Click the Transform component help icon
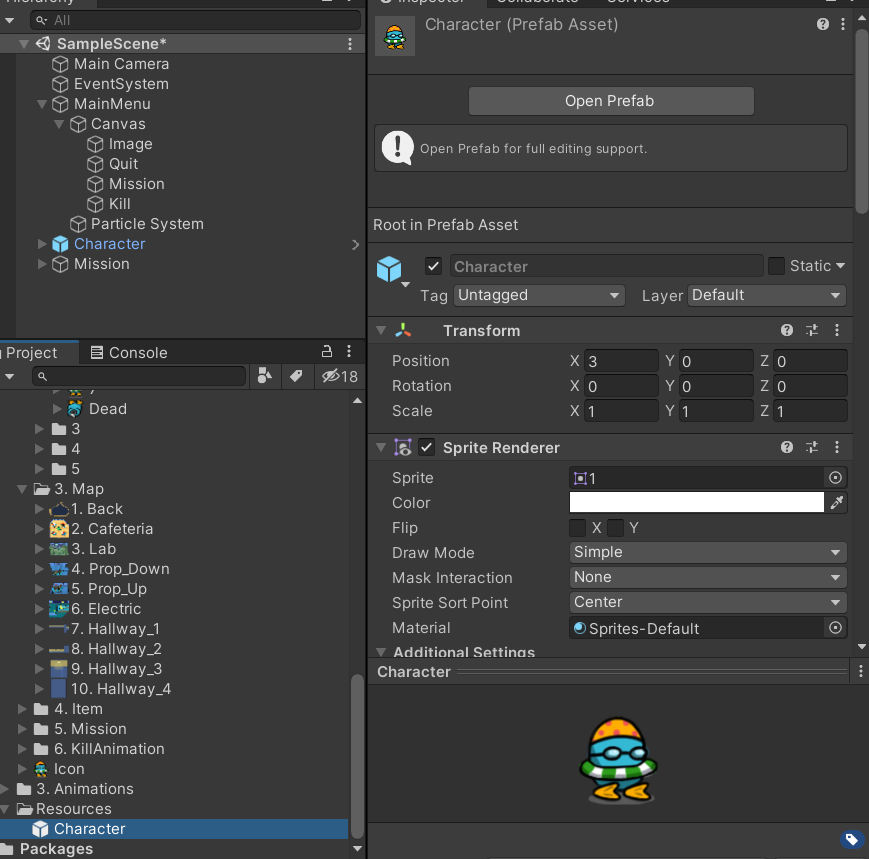This screenshot has height=859, width=869. (786, 330)
